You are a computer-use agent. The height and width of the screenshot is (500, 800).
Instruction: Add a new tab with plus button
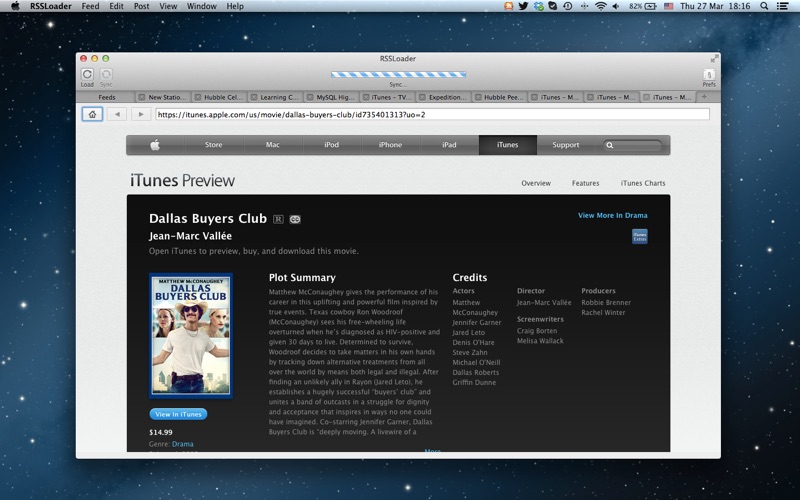pos(704,97)
